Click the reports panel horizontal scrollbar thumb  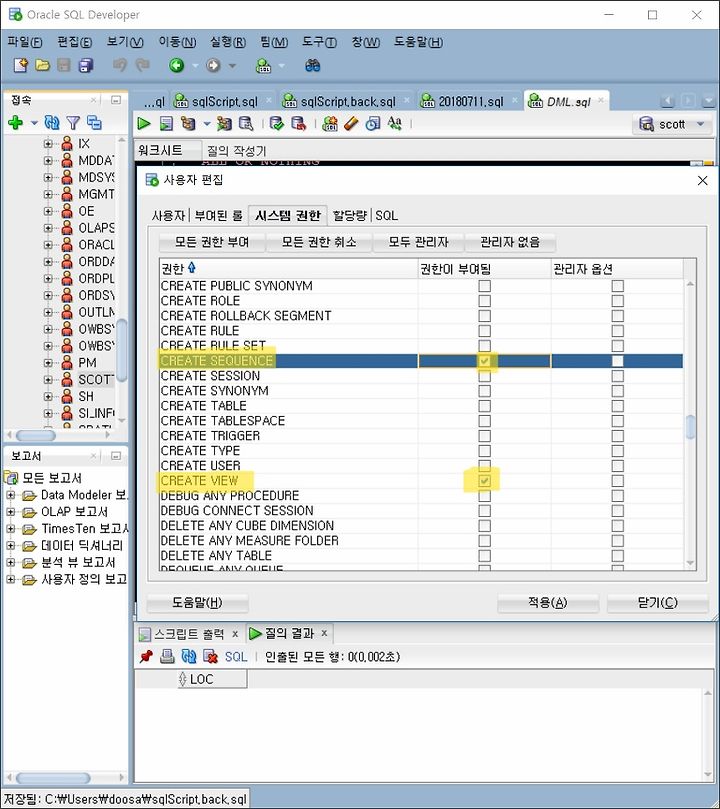click(x=53, y=777)
